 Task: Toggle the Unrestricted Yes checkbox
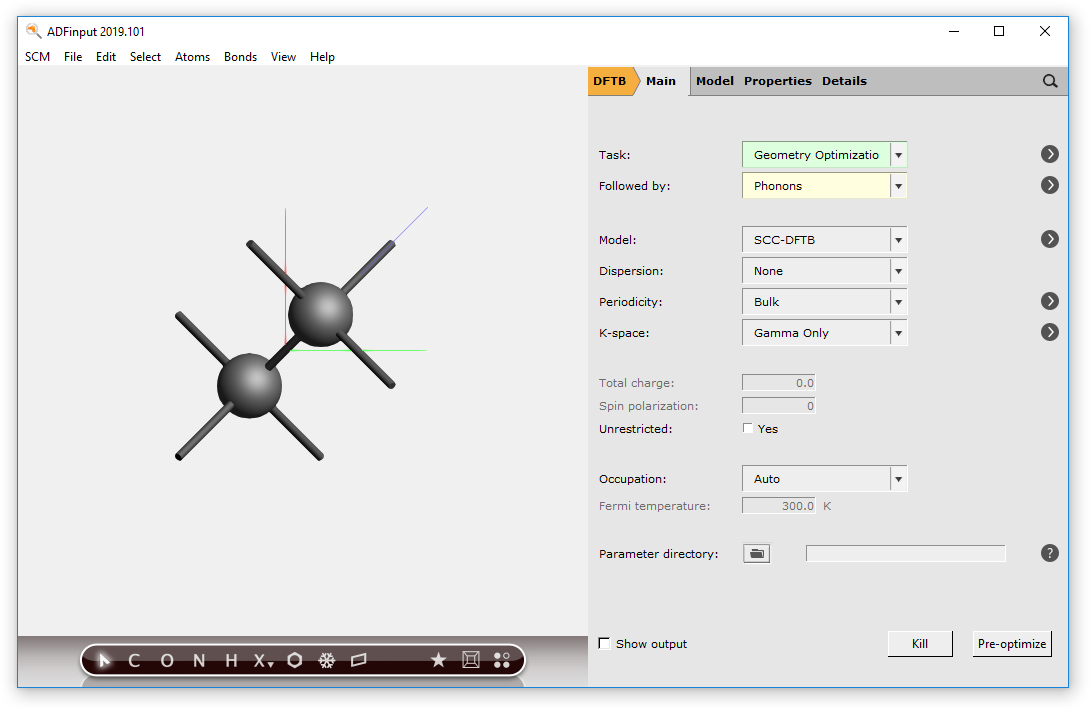click(x=748, y=428)
